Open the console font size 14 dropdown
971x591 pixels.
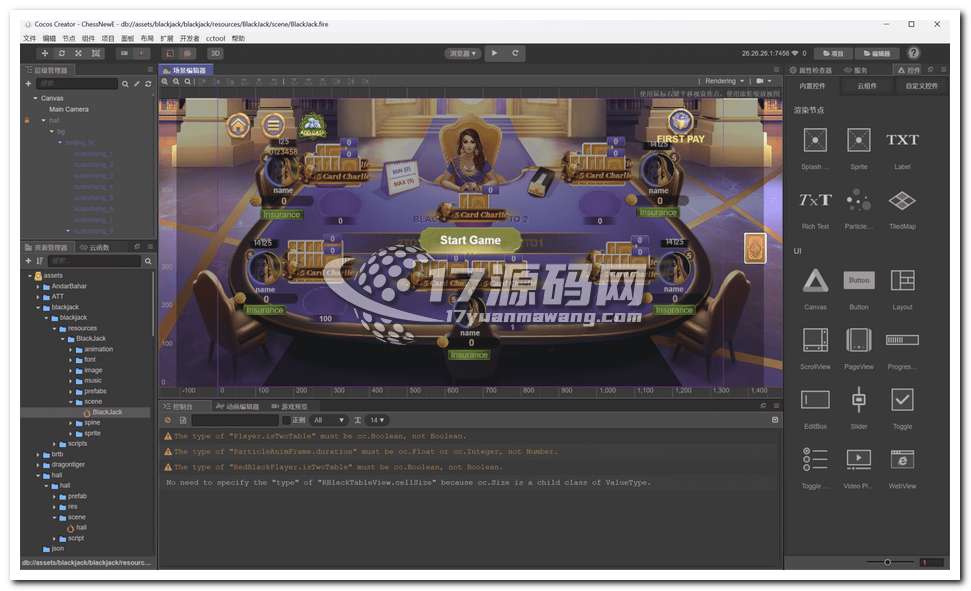pyautogui.click(x=377, y=420)
